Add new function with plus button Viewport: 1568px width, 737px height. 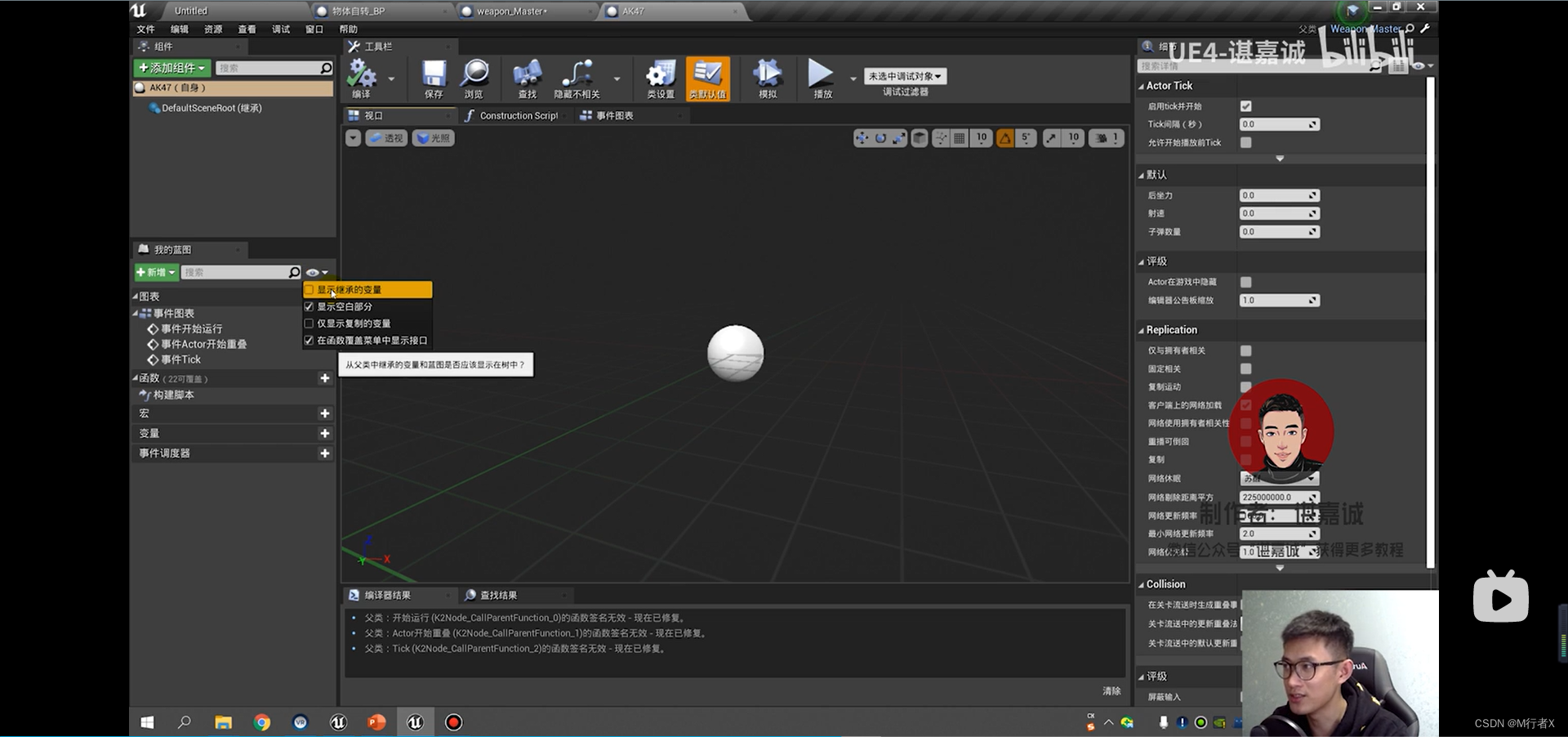tap(325, 378)
